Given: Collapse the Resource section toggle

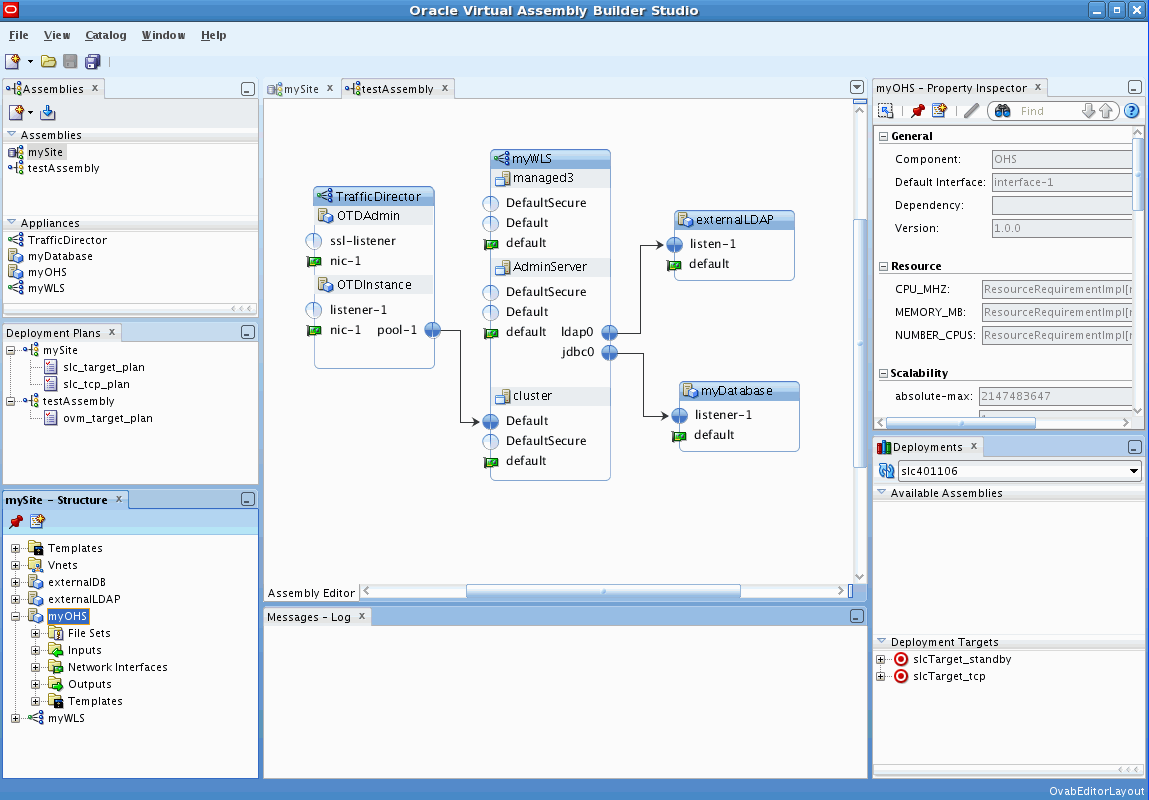Looking at the screenshot, I should click(x=884, y=267).
